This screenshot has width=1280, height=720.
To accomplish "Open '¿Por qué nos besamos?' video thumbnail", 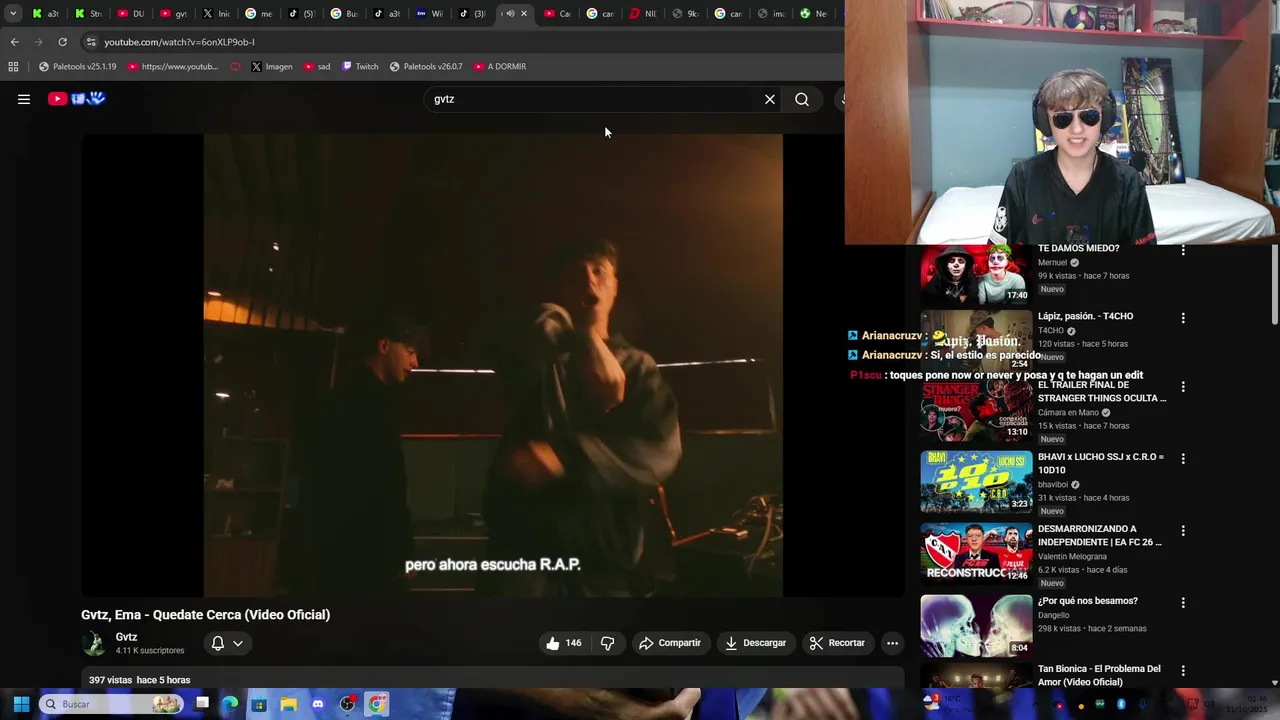I will pos(976,625).
